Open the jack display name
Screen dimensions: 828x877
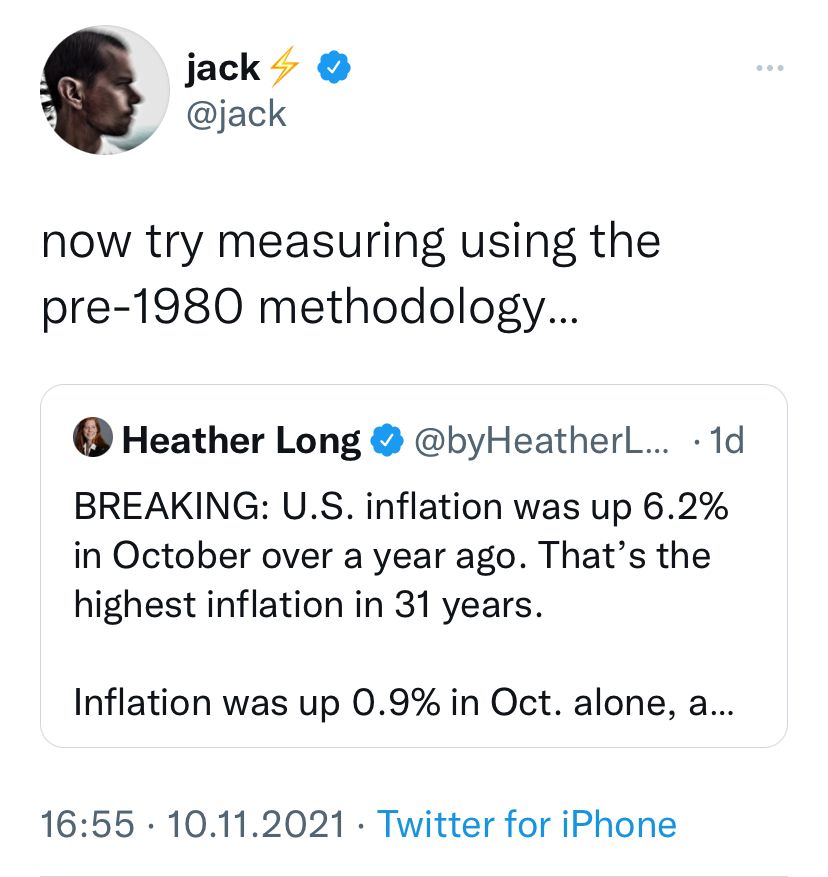tap(223, 68)
